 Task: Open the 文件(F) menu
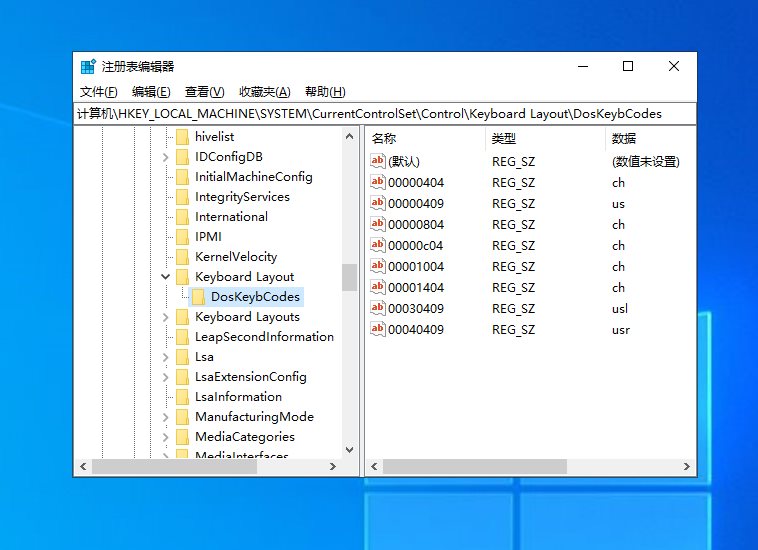coord(98,92)
